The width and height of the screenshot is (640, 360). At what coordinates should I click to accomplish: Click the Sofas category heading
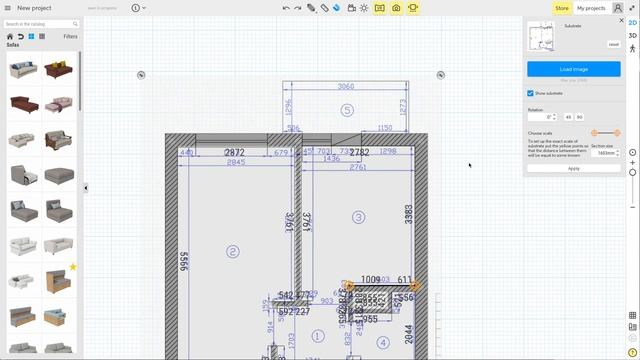coord(13,45)
